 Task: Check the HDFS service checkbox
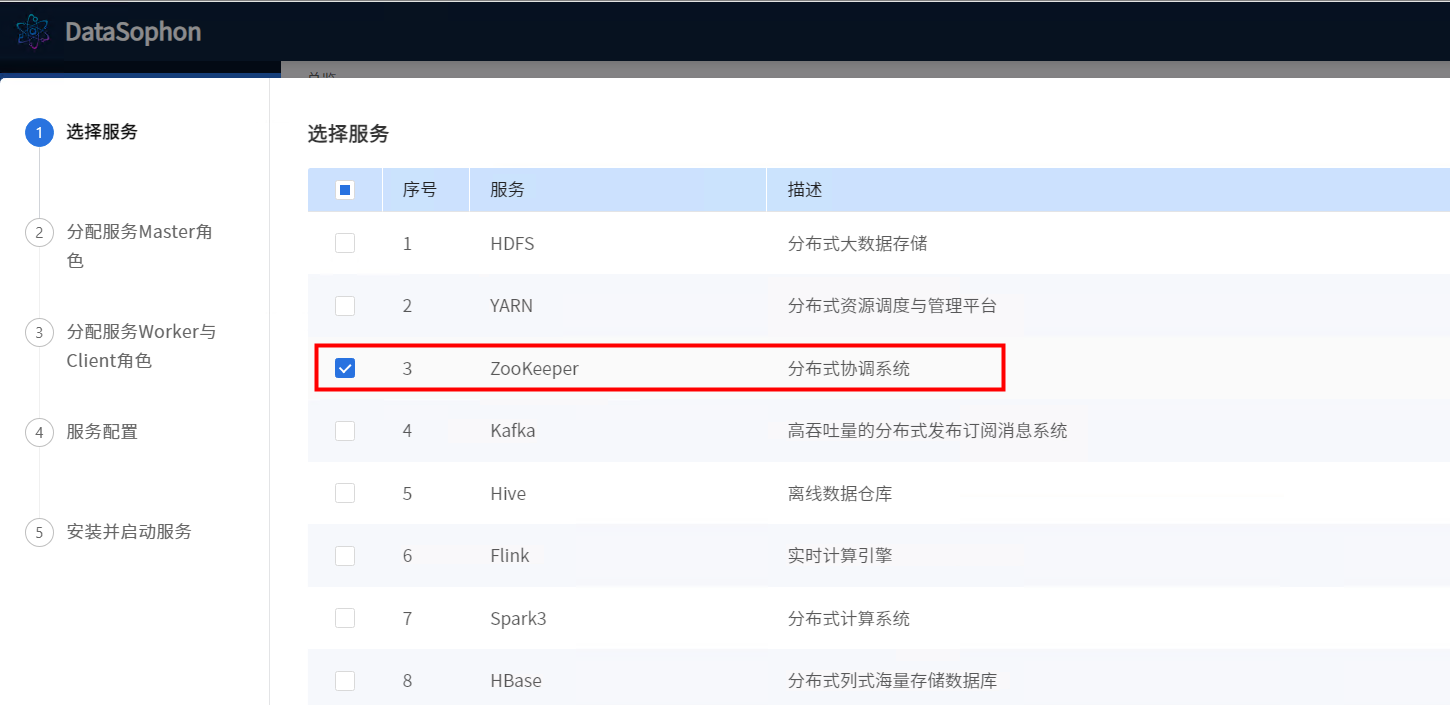pos(345,243)
